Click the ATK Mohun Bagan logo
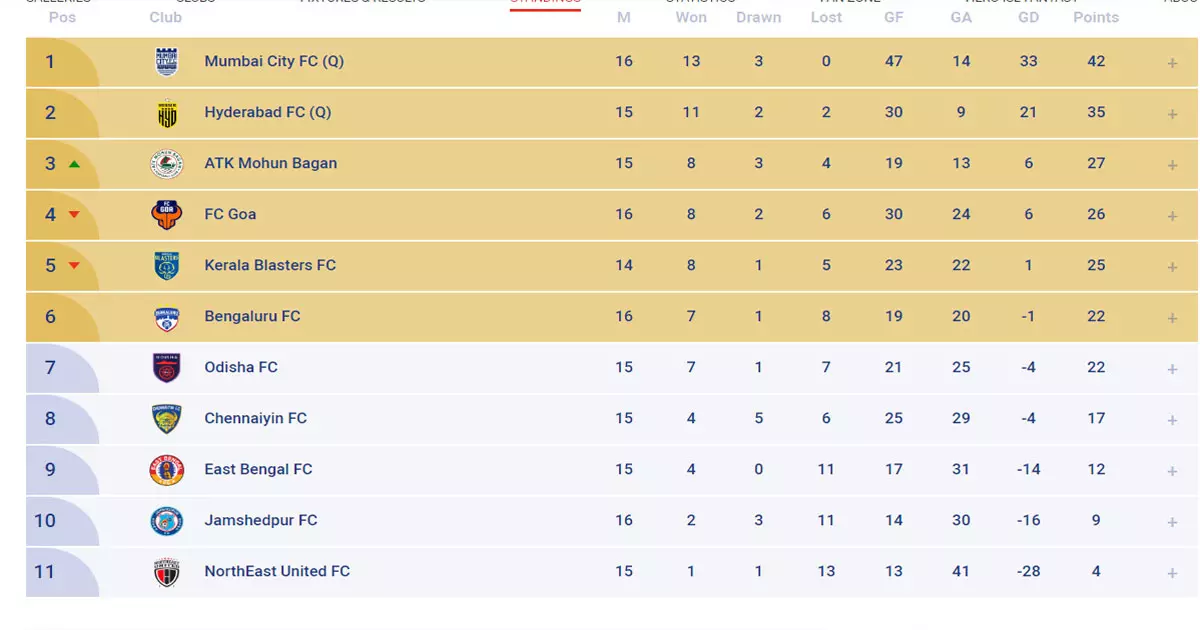The height and width of the screenshot is (630, 1200). (167, 164)
